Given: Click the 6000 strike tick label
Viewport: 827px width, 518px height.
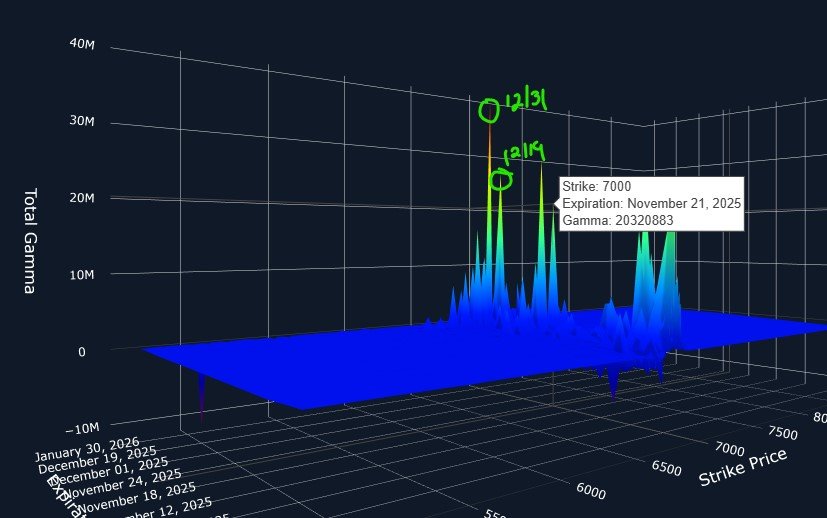Looking at the screenshot, I should 591,491.
